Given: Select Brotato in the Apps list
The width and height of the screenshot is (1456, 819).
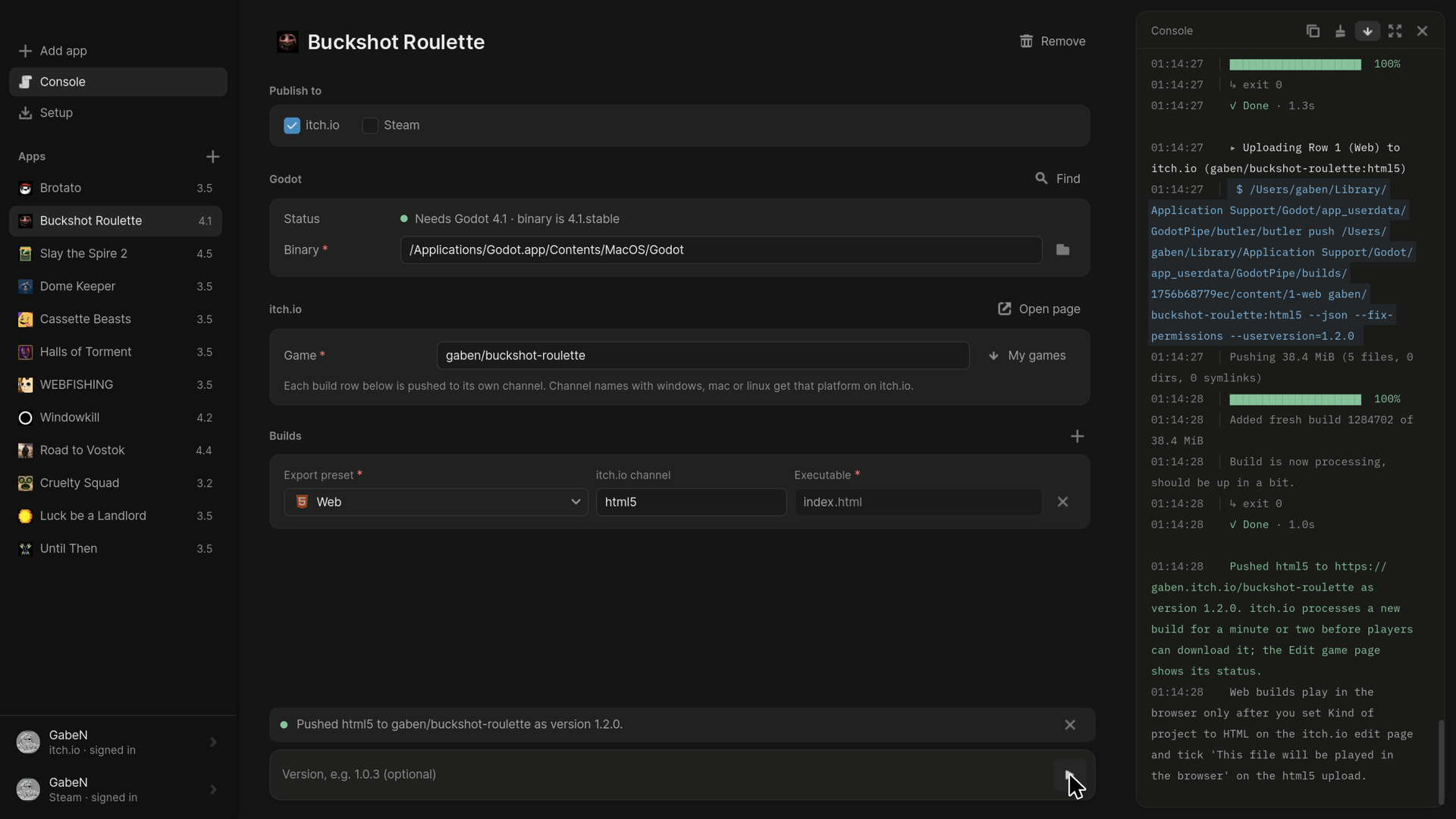Looking at the screenshot, I should (x=115, y=188).
